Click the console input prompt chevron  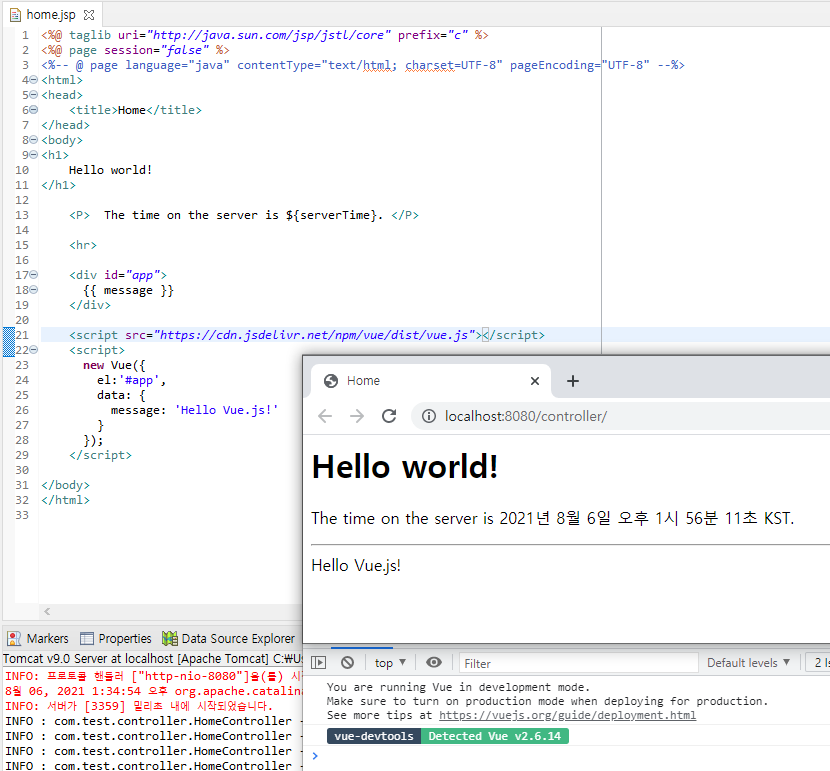315,756
